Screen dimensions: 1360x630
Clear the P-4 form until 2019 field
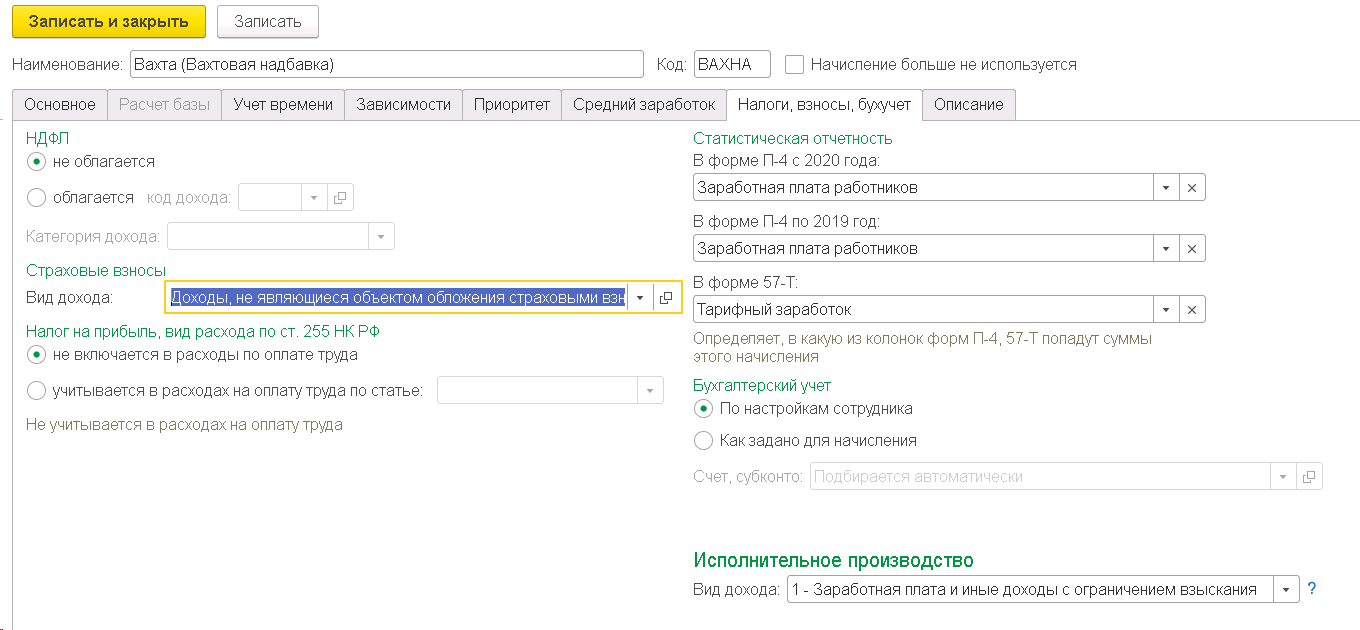click(x=1192, y=249)
